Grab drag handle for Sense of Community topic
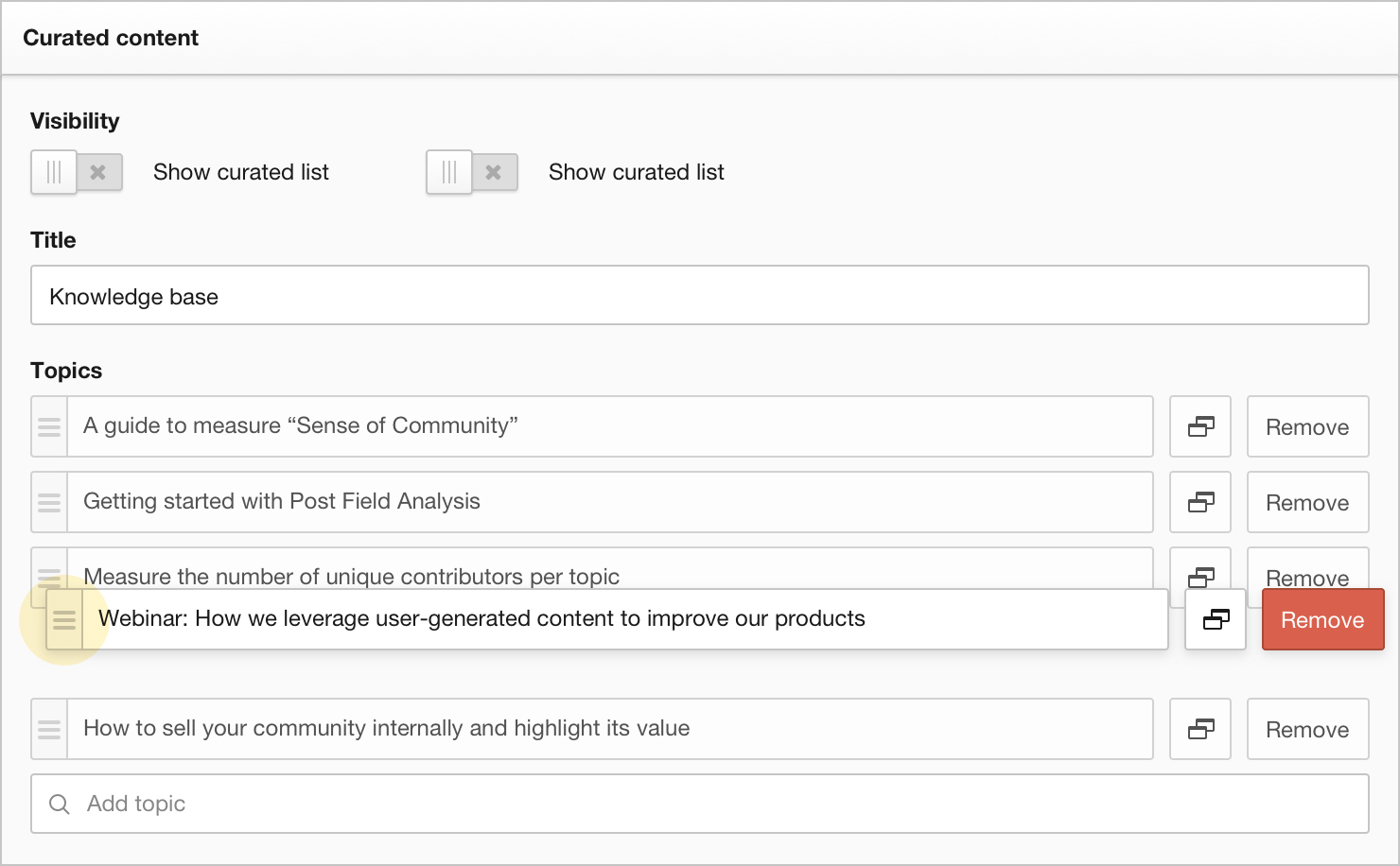Screen dimensions: 1400x866 (x=49, y=426)
